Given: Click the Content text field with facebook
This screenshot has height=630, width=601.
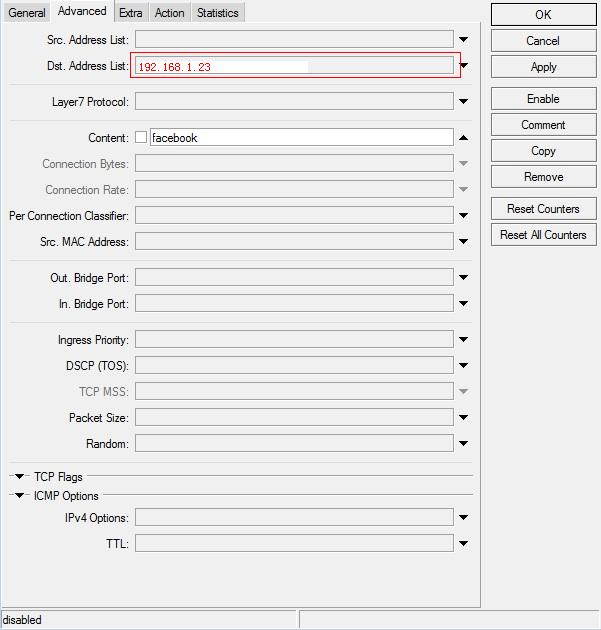Looking at the screenshot, I should 300,138.
